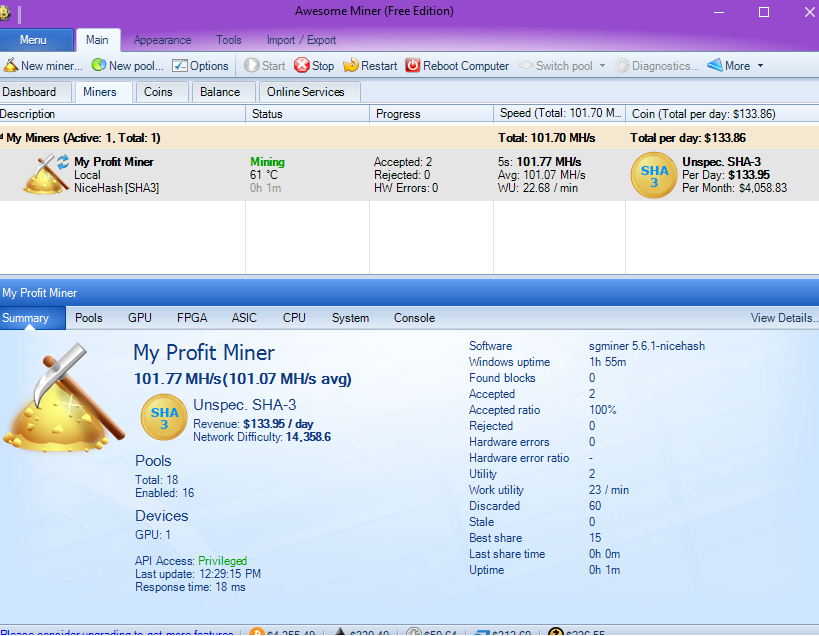Click the NiceHash [SHA3] pool text
Image resolution: width=819 pixels, height=636 pixels.
(116, 188)
